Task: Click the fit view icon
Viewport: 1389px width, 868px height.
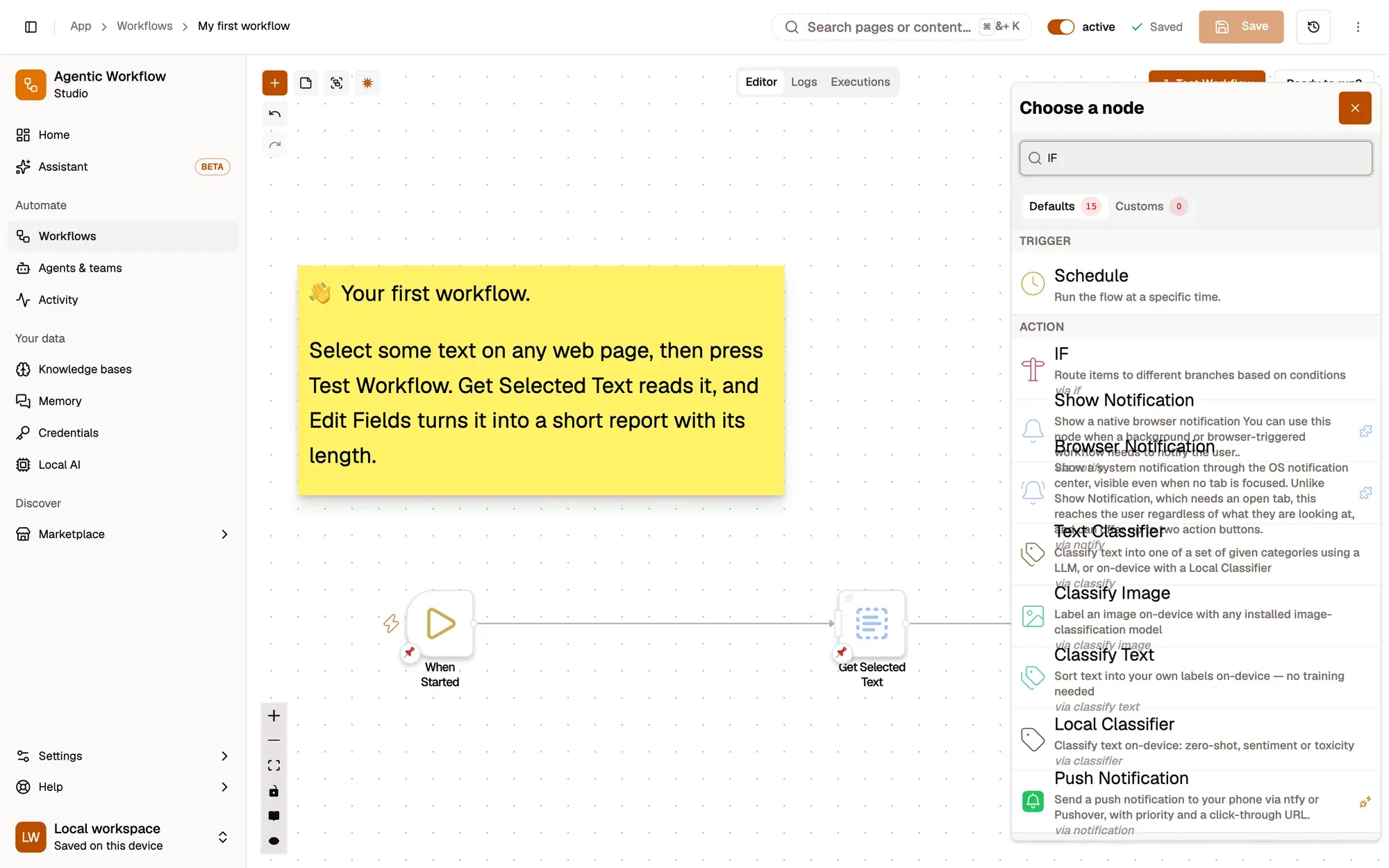Action: coord(274,765)
